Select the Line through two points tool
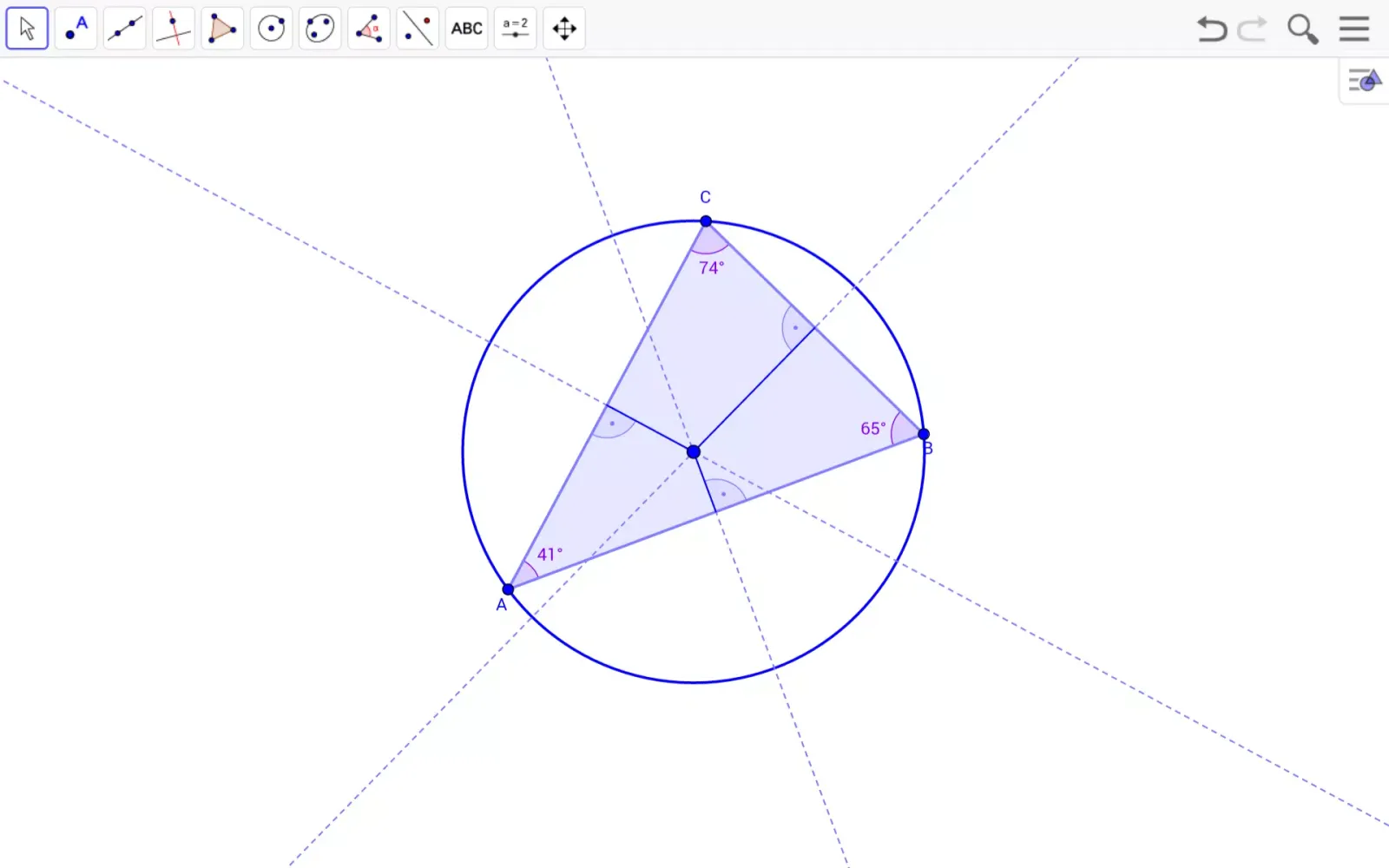The height and width of the screenshot is (868, 1389). click(x=125, y=29)
